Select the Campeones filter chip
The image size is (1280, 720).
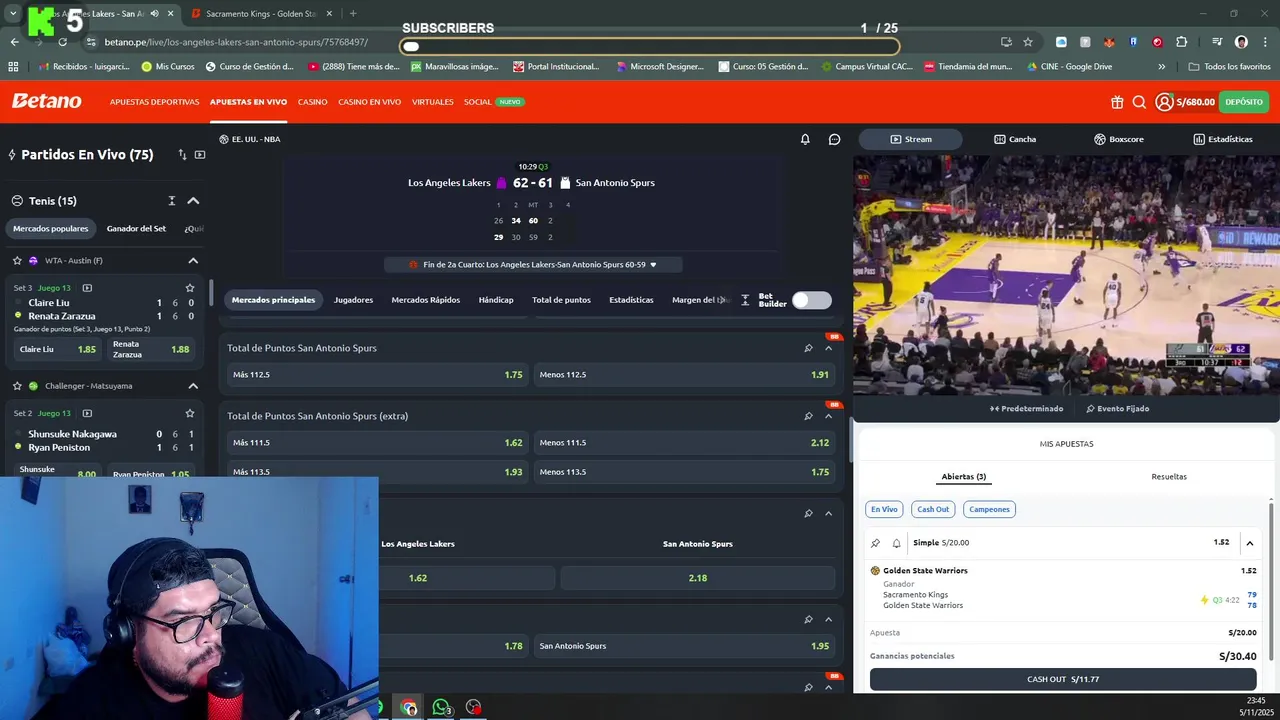tap(989, 509)
